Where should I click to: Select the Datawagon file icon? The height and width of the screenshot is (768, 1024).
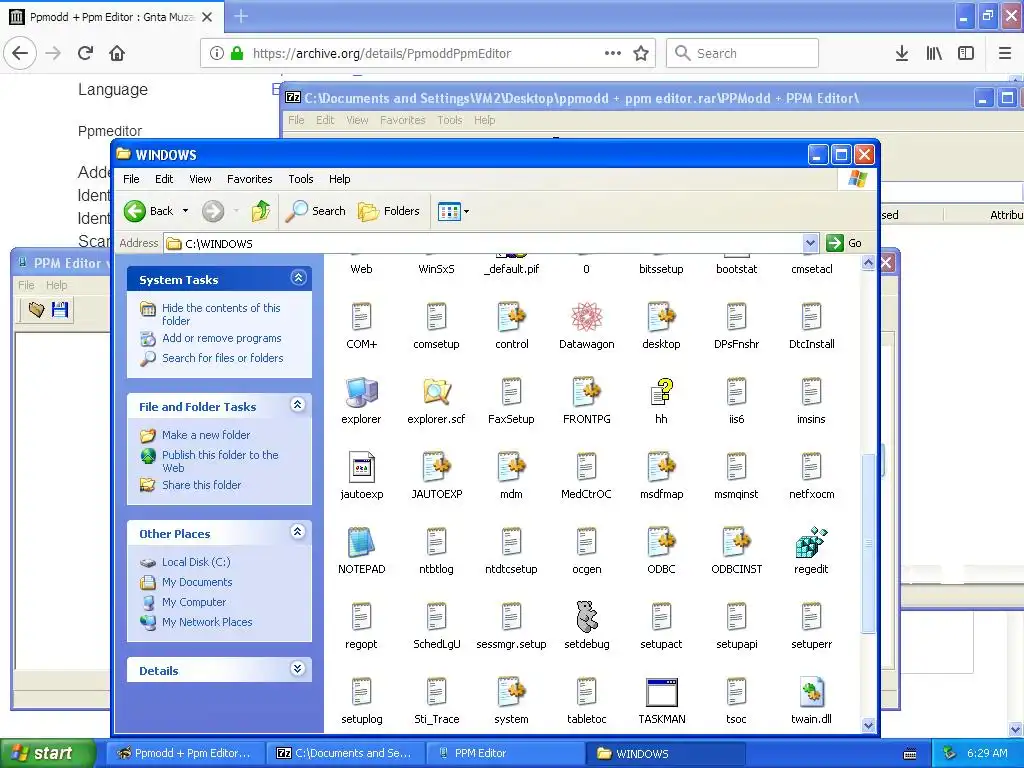point(586,317)
